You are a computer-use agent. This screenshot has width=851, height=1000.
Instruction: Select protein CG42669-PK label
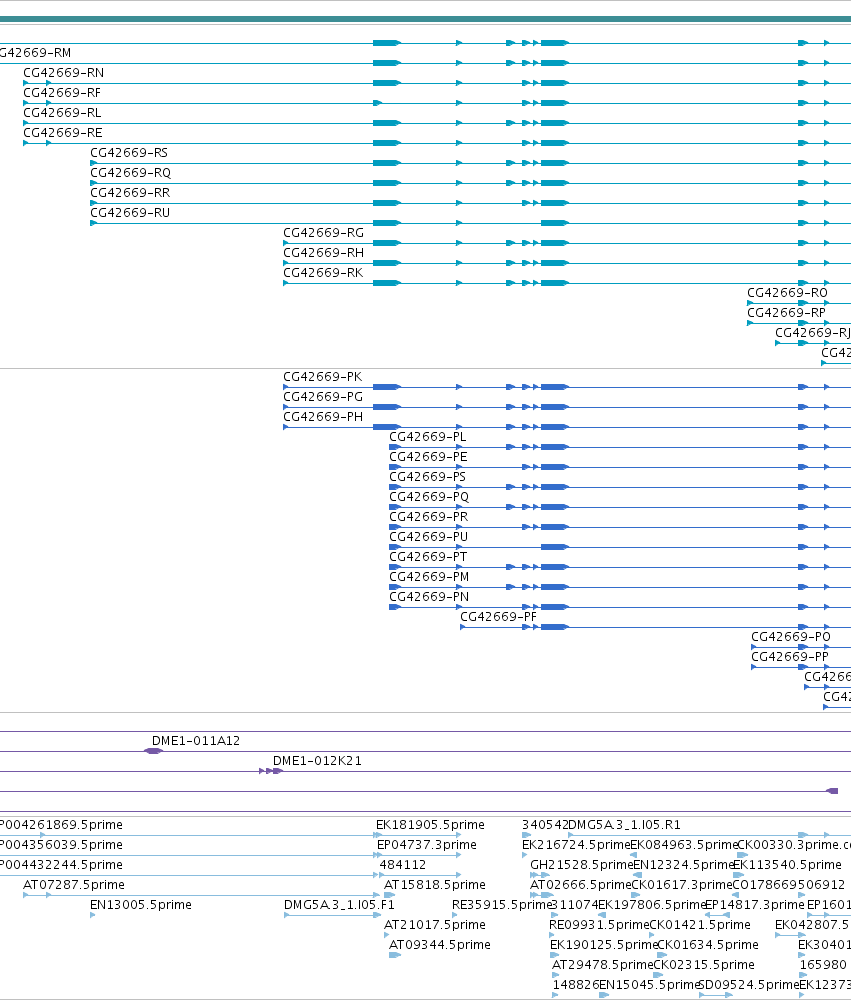click(x=322, y=377)
